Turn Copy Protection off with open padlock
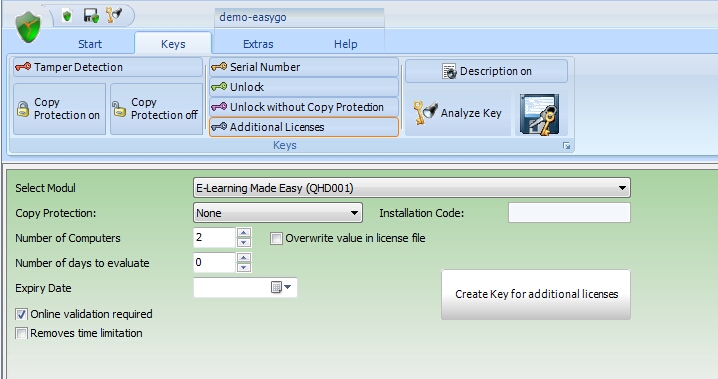The image size is (718, 379). (156, 109)
